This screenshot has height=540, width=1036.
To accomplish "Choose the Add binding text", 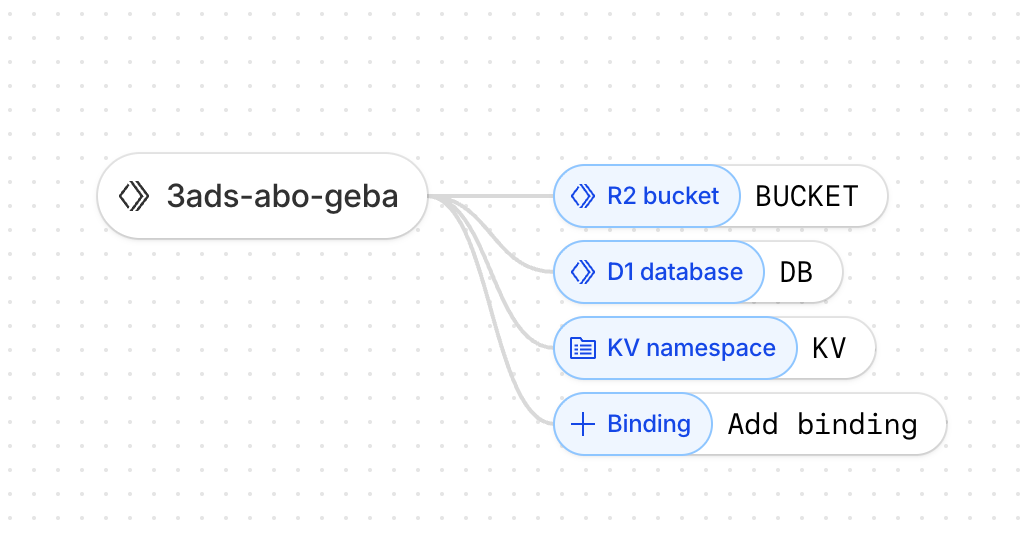I will (x=822, y=424).
